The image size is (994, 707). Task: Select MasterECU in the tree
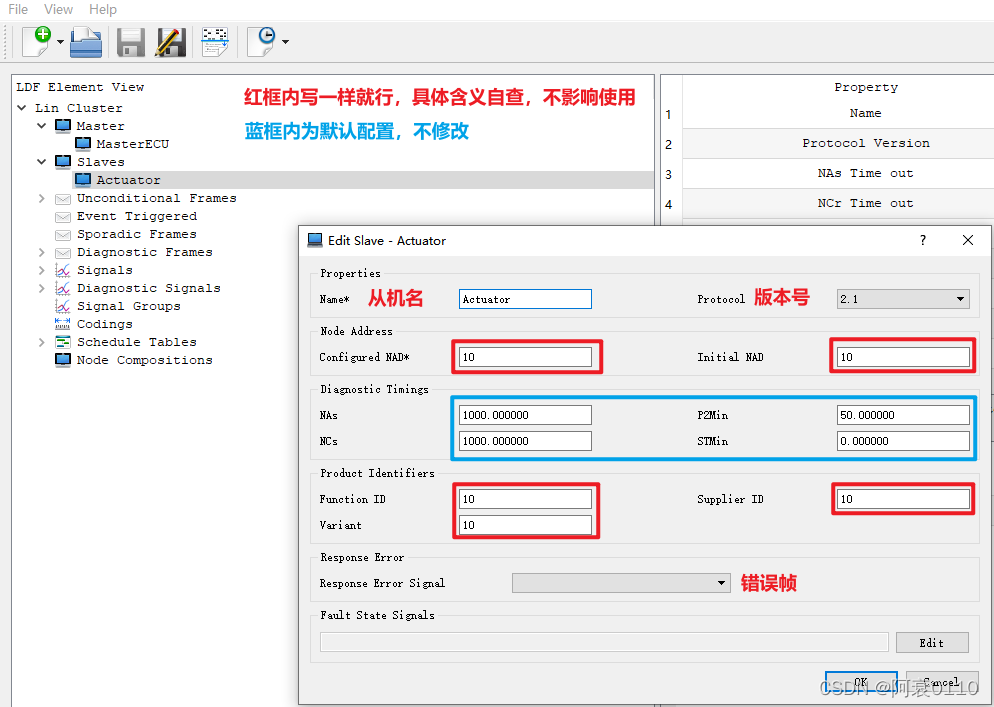pyautogui.click(x=132, y=144)
